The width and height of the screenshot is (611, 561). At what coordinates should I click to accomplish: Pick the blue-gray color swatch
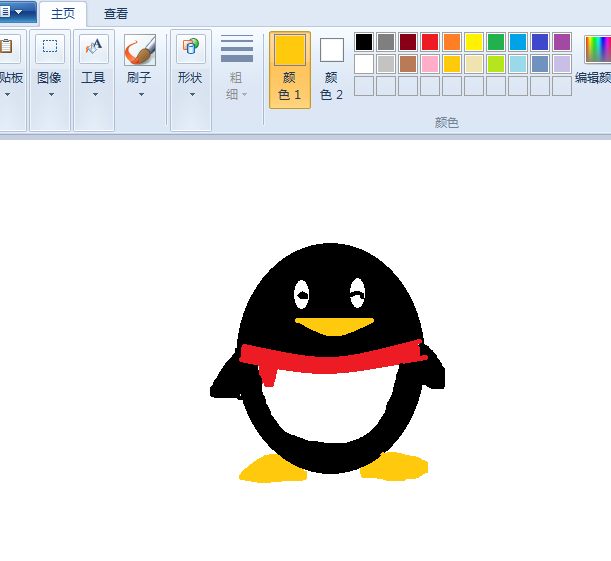coord(540,64)
